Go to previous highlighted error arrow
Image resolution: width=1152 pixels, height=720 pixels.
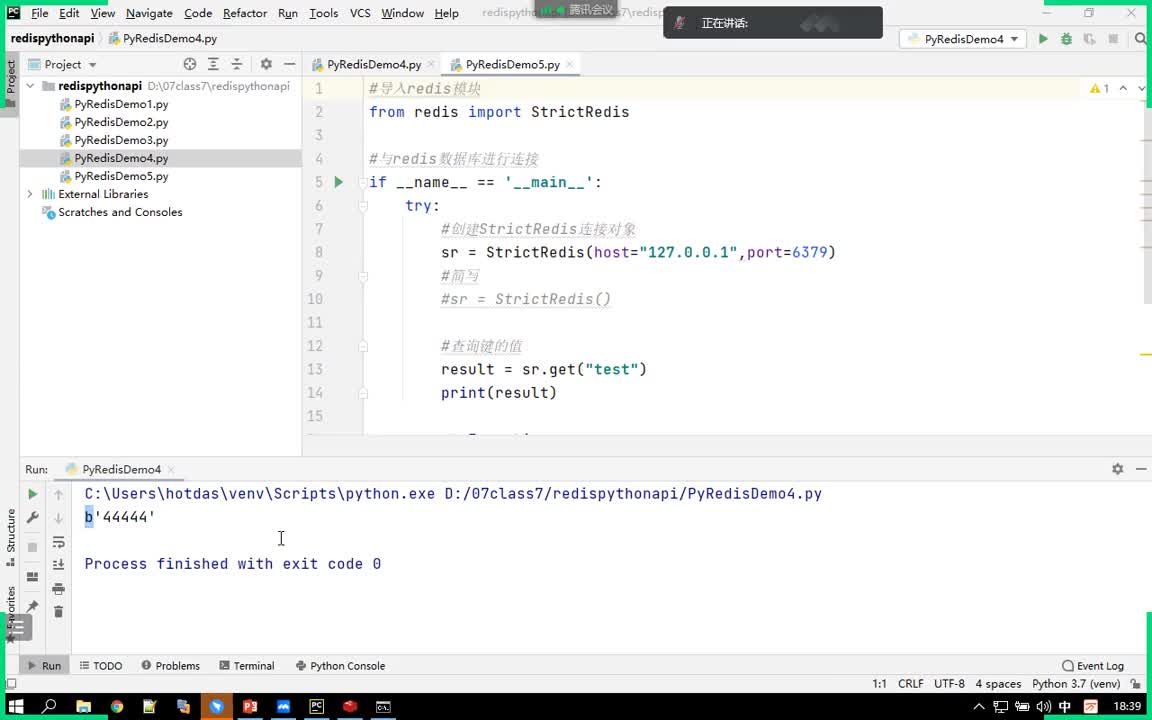point(1123,88)
